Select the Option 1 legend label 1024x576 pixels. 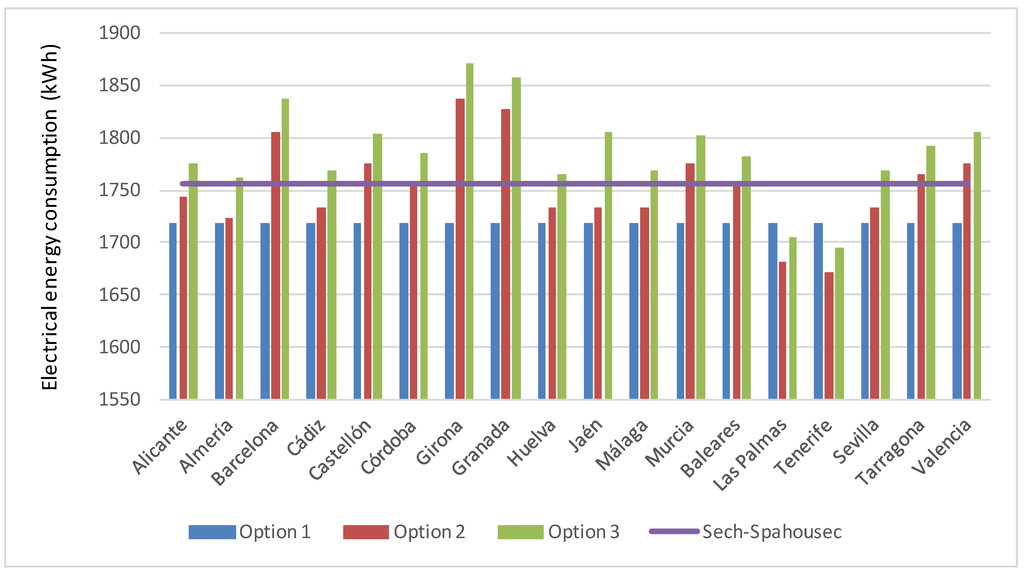274,532
